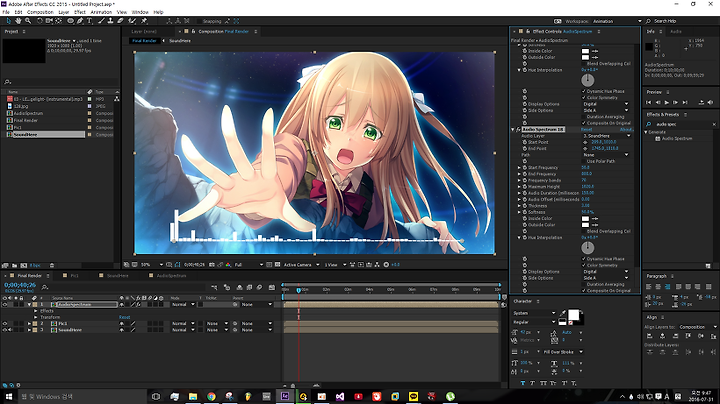Open the Path dropdown set to None
720x404 pixels.
(605, 155)
